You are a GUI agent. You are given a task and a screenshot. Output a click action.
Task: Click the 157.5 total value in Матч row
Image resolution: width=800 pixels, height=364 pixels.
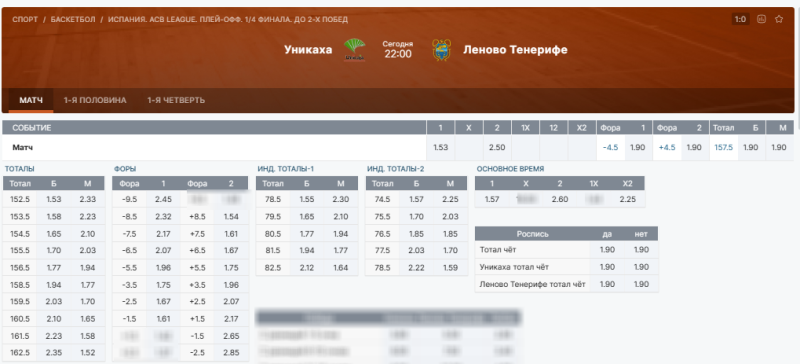[x=723, y=148]
